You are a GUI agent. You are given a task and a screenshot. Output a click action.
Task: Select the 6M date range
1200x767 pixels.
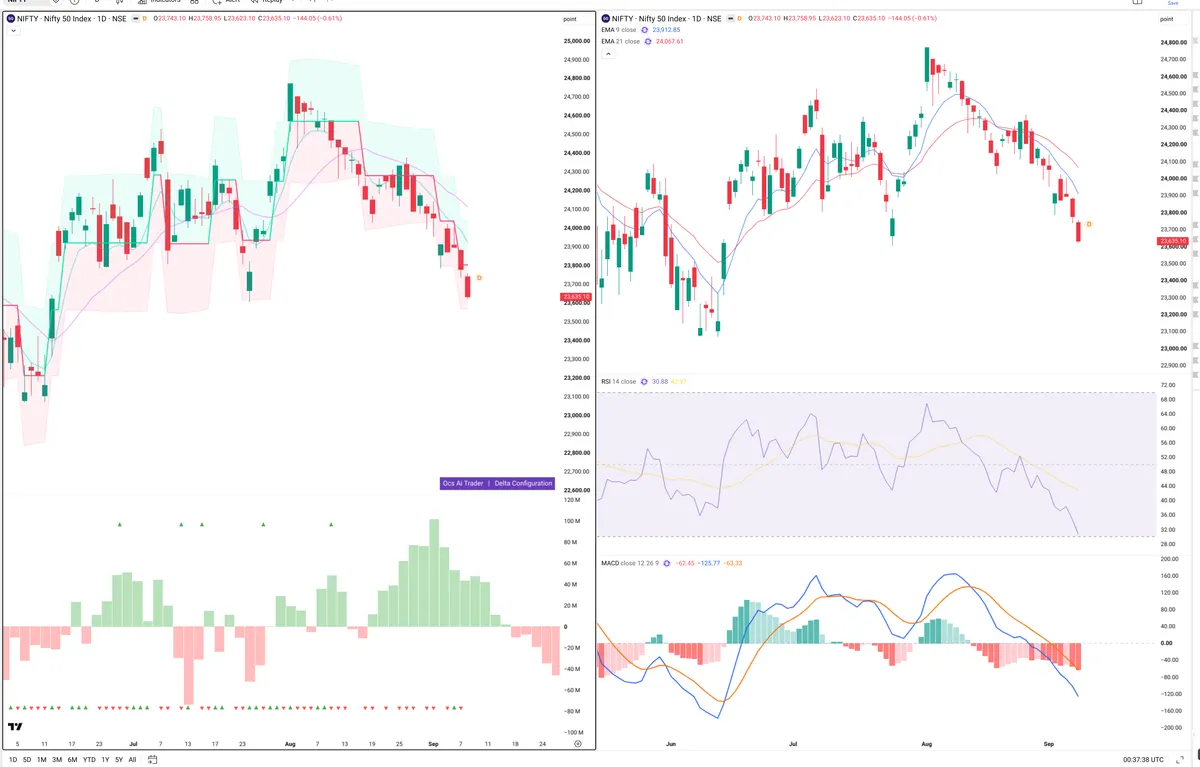click(72, 760)
